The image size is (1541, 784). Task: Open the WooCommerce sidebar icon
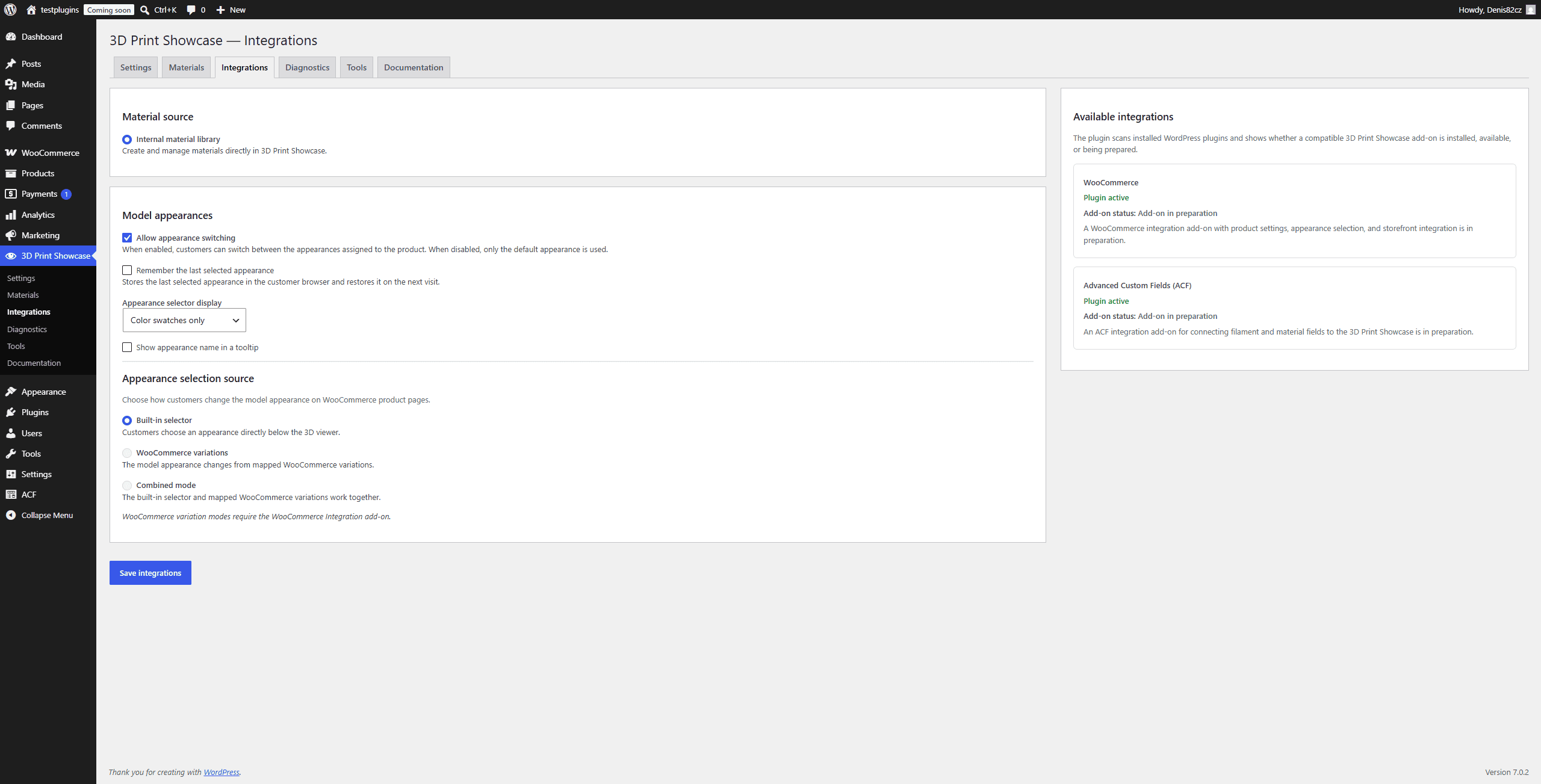(x=11, y=153)
